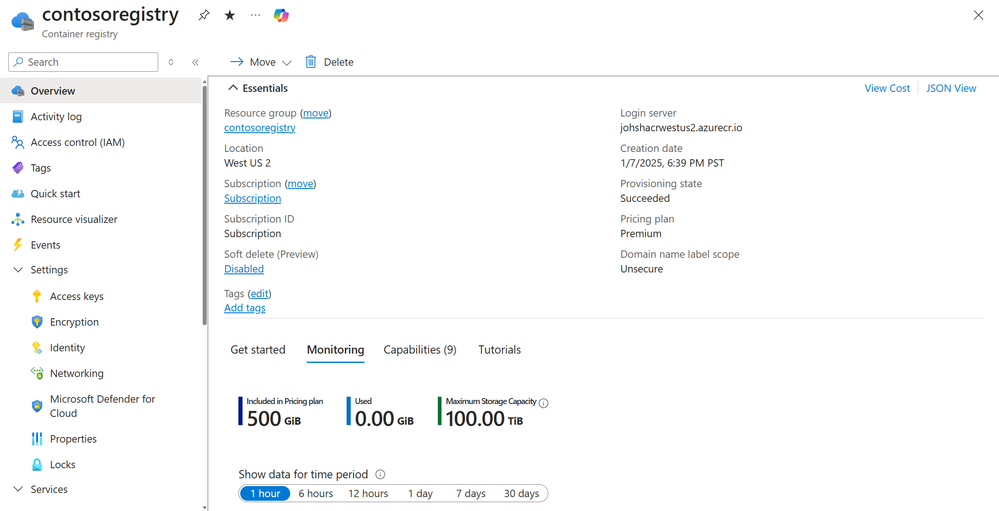Click the Access control (IAM) icon
Viewport: 999px width, 511px height.
(x=18, y=142)
